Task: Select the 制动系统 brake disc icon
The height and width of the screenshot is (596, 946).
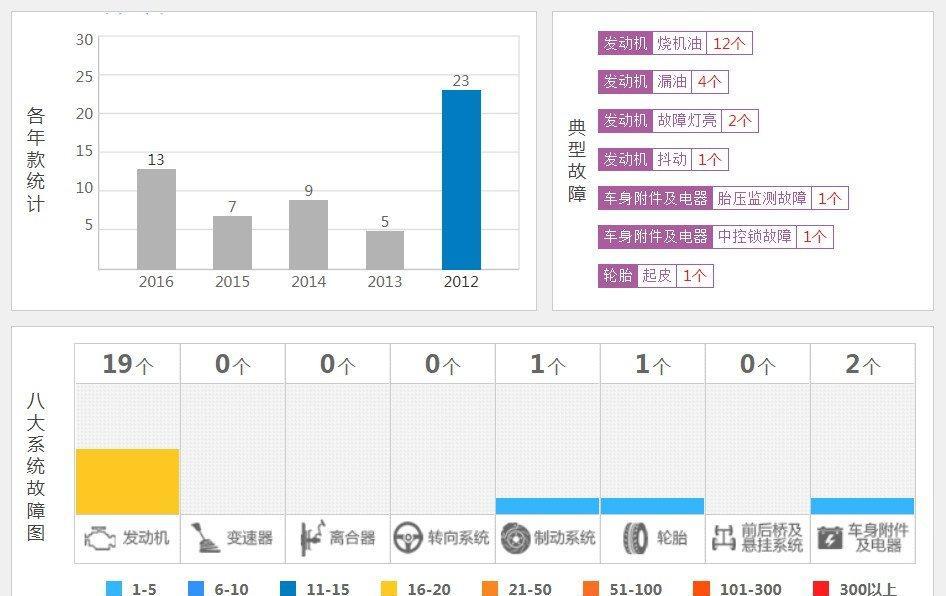Action: (x=516, y=538)
